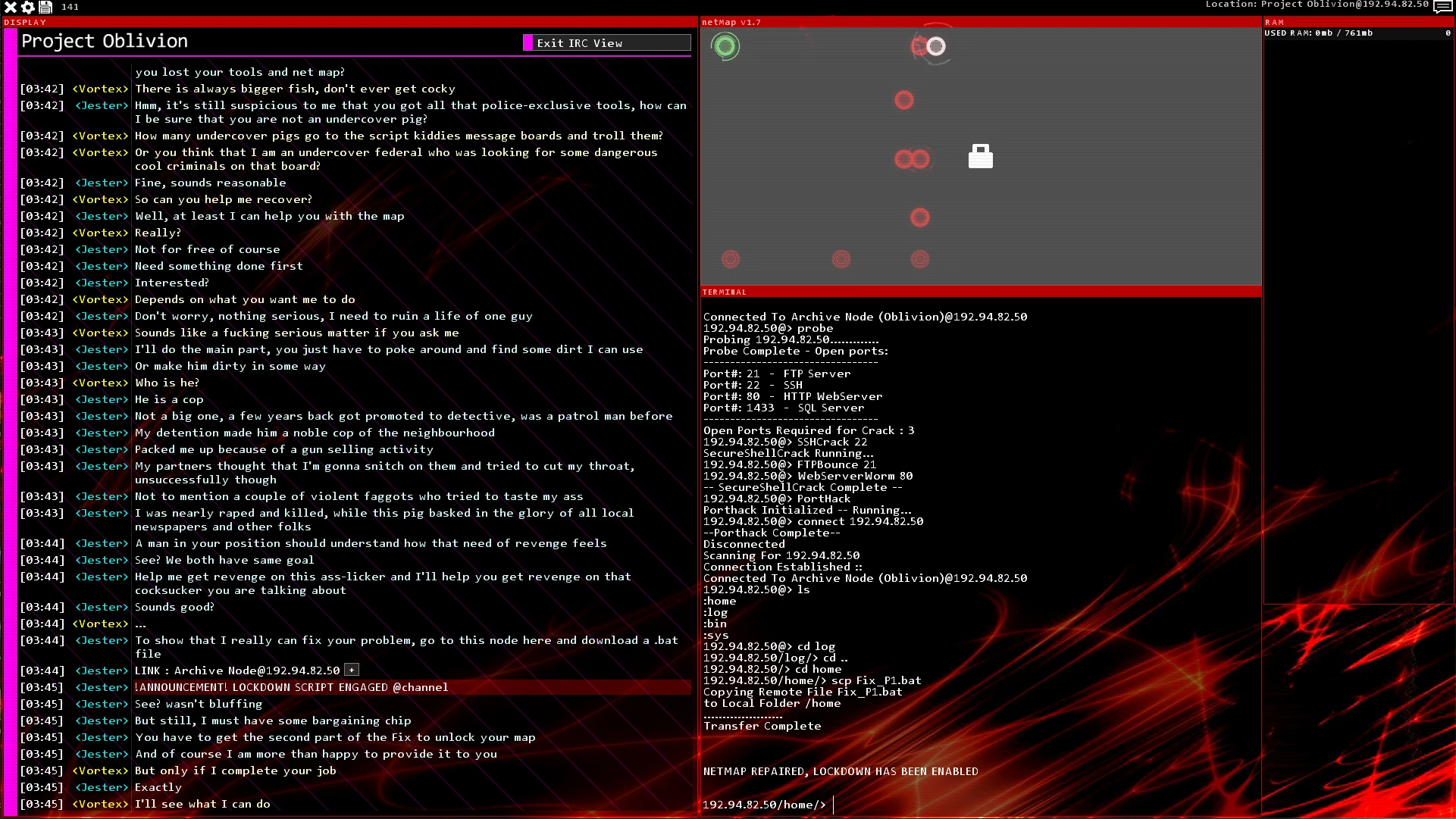
Task: Click message 'Sounds good?'
Action: coord(174,607)
